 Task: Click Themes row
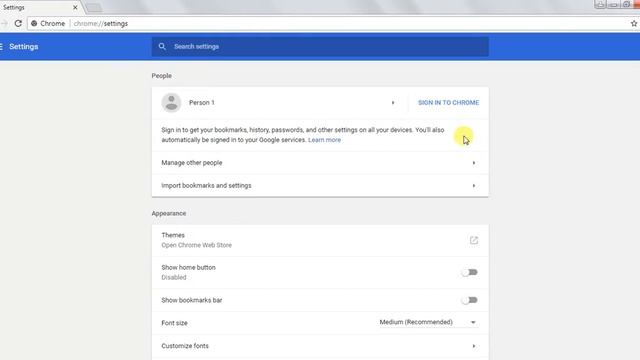point(320,240)
